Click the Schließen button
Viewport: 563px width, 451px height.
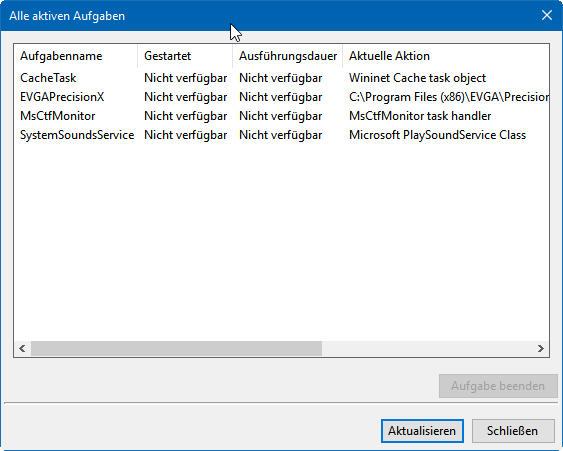pyautogui.click(x=513, y=431)
